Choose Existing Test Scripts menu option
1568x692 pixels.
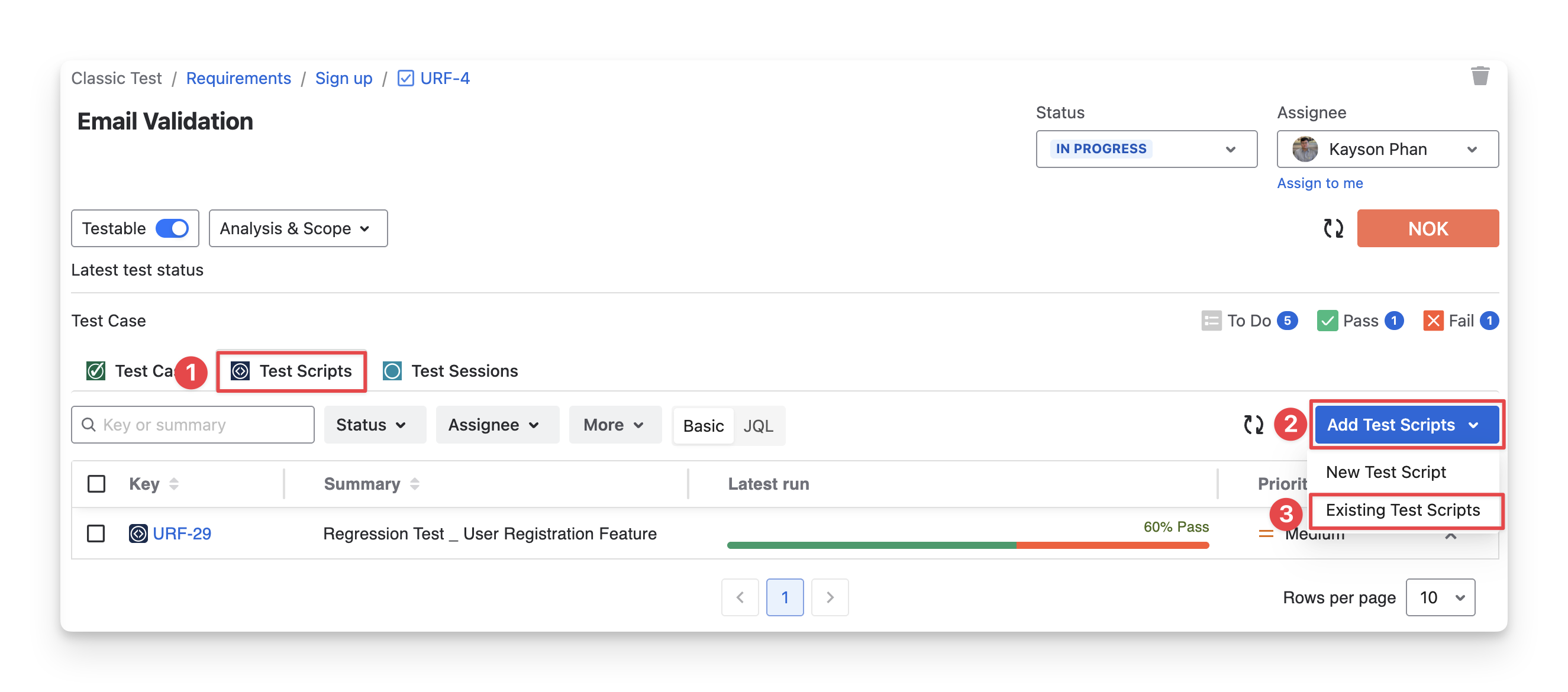[x=1402, y=510]
